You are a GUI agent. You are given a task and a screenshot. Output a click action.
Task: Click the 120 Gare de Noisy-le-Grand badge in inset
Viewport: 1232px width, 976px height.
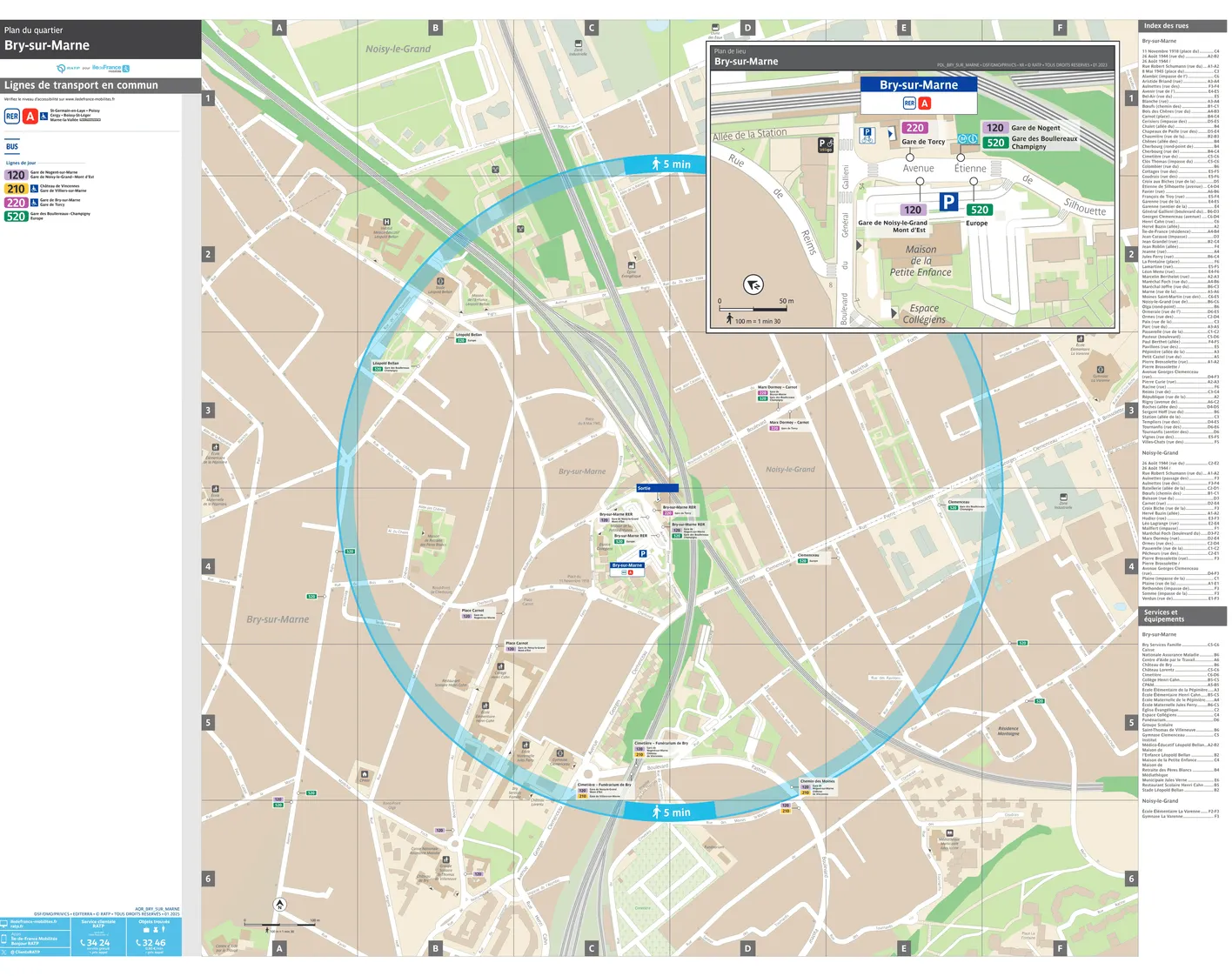(913, 210)
